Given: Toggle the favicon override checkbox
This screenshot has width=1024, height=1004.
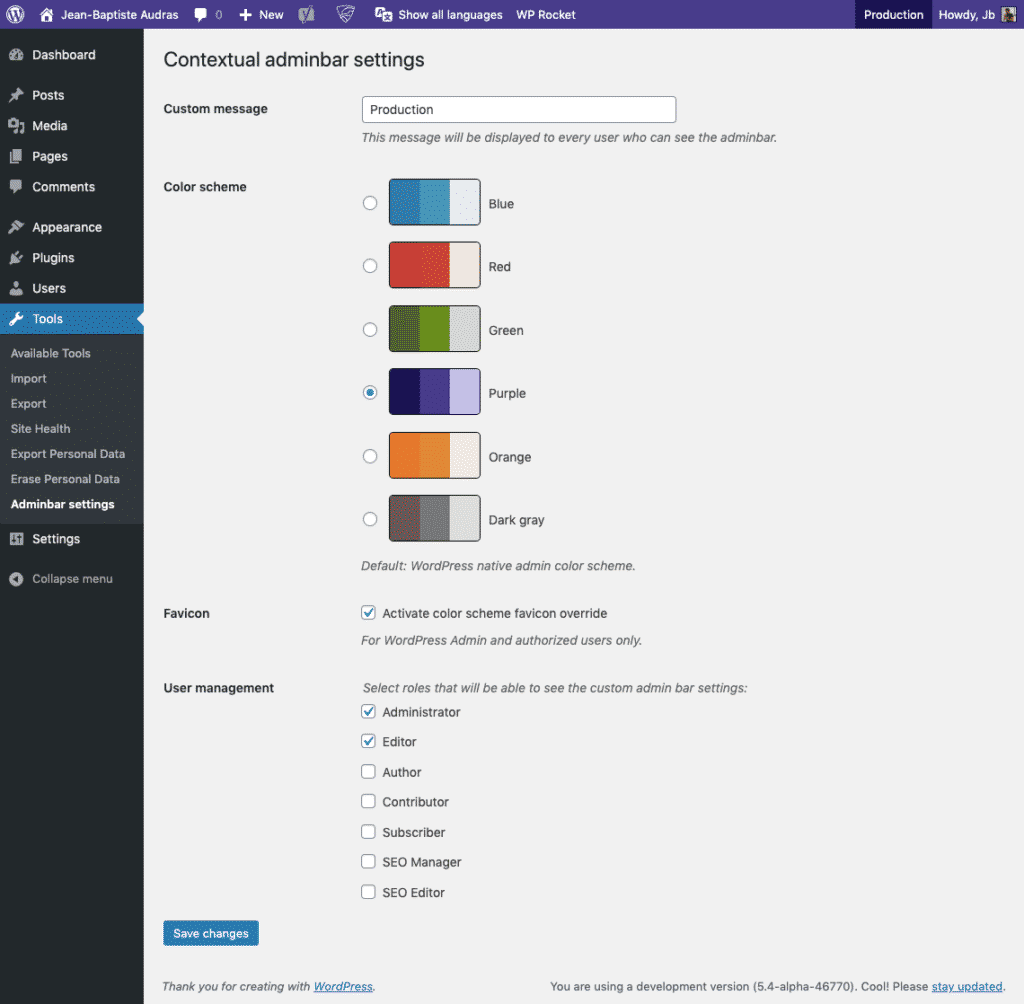Looking at the screenshot, I should 368,613.
